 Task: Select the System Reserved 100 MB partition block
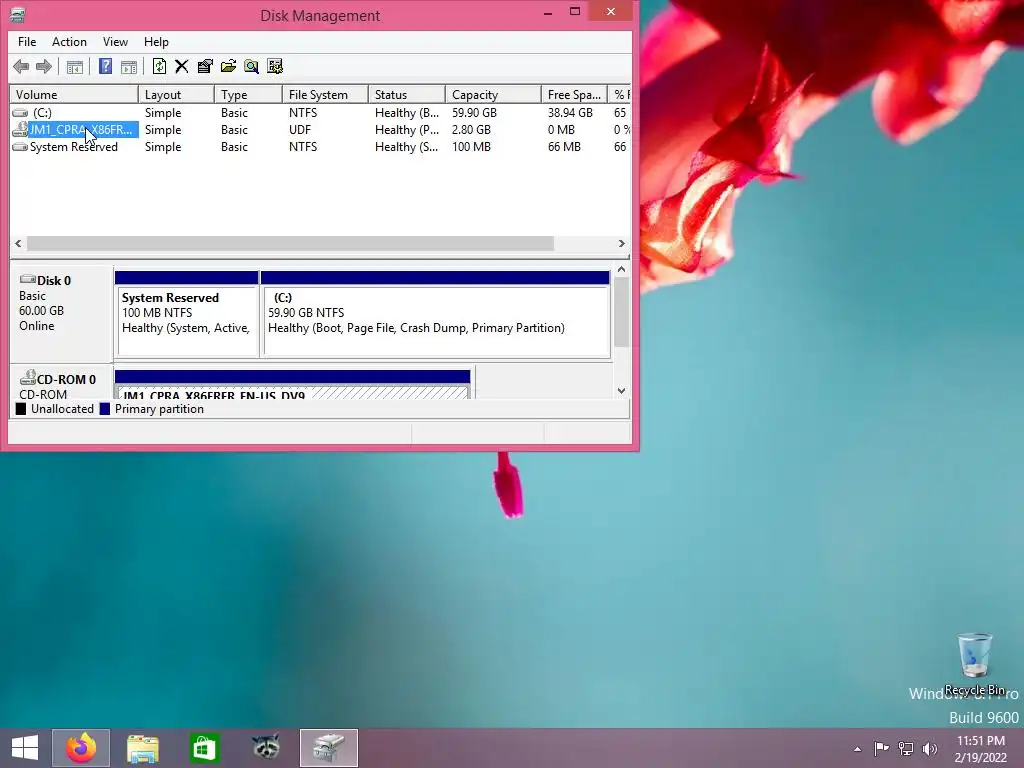click(187, 315)
